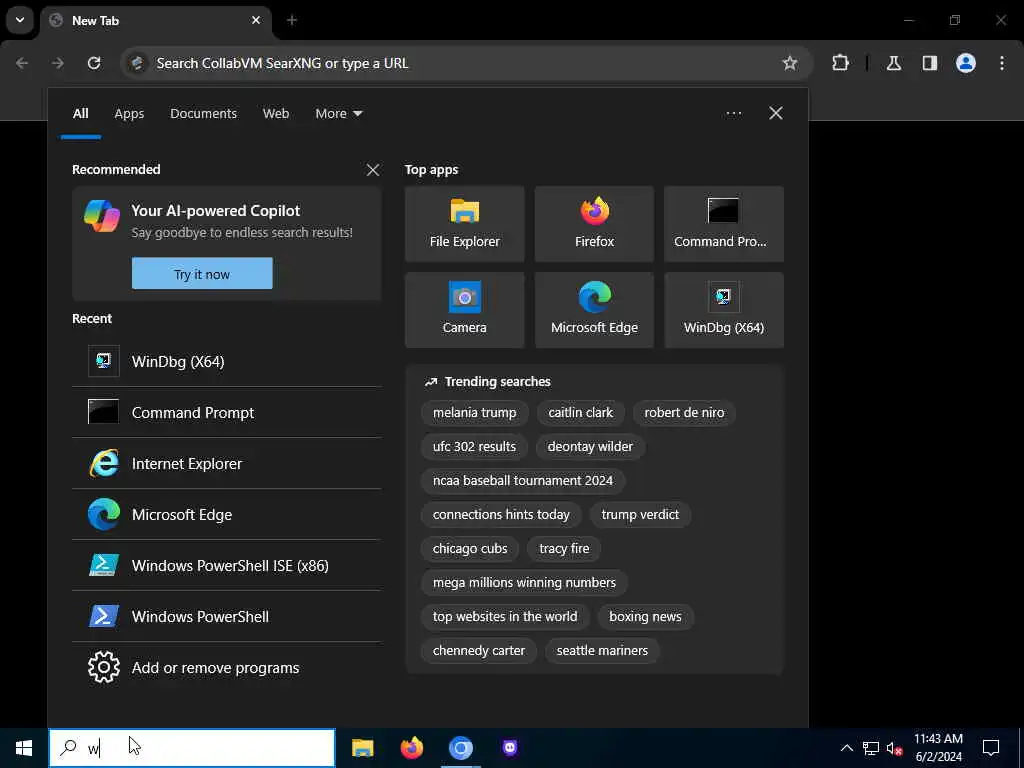Search mega millions winning numbers
The width and height of the screenshot is (1024, 768).
pyautogui.click(x=524, y=583)
